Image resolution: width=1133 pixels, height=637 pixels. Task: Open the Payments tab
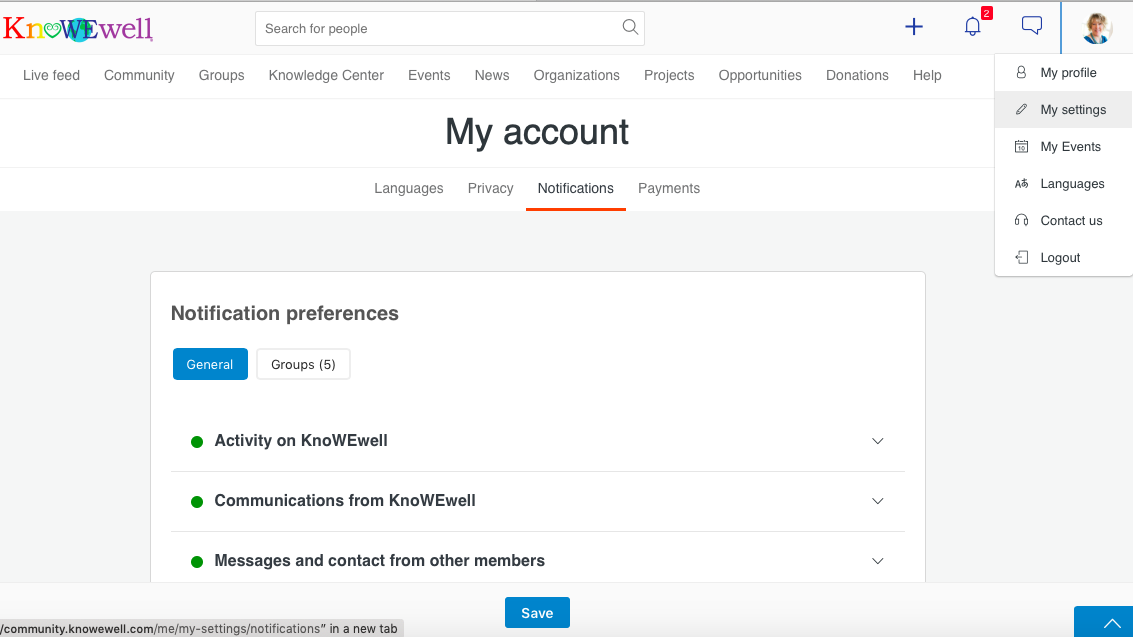(669, 188)
